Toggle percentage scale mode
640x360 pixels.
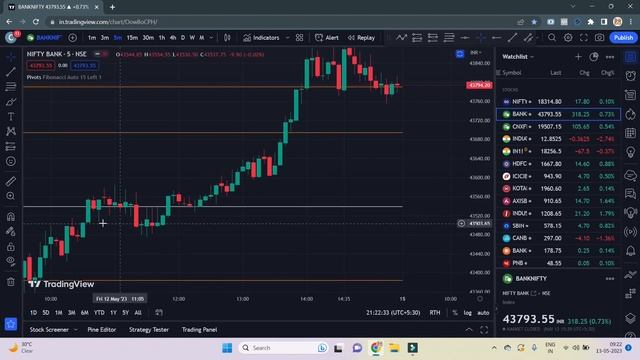[x=455, y=313]
